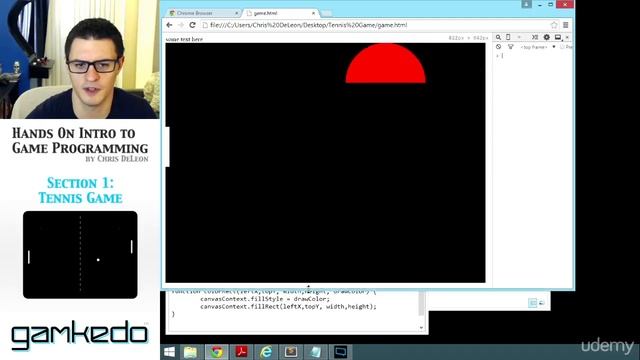
Task: Click the editor scrollbar down arrow
Action: coord(421,328)
